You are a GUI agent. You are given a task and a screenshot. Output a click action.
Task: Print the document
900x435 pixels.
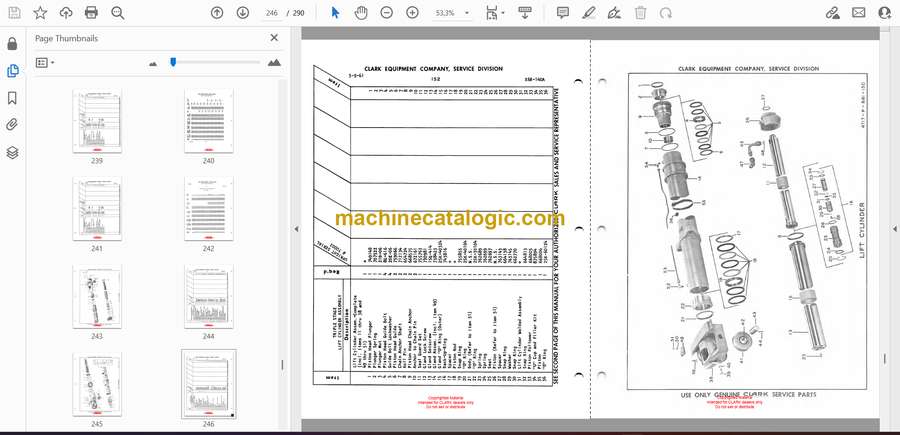pos(91,13)
